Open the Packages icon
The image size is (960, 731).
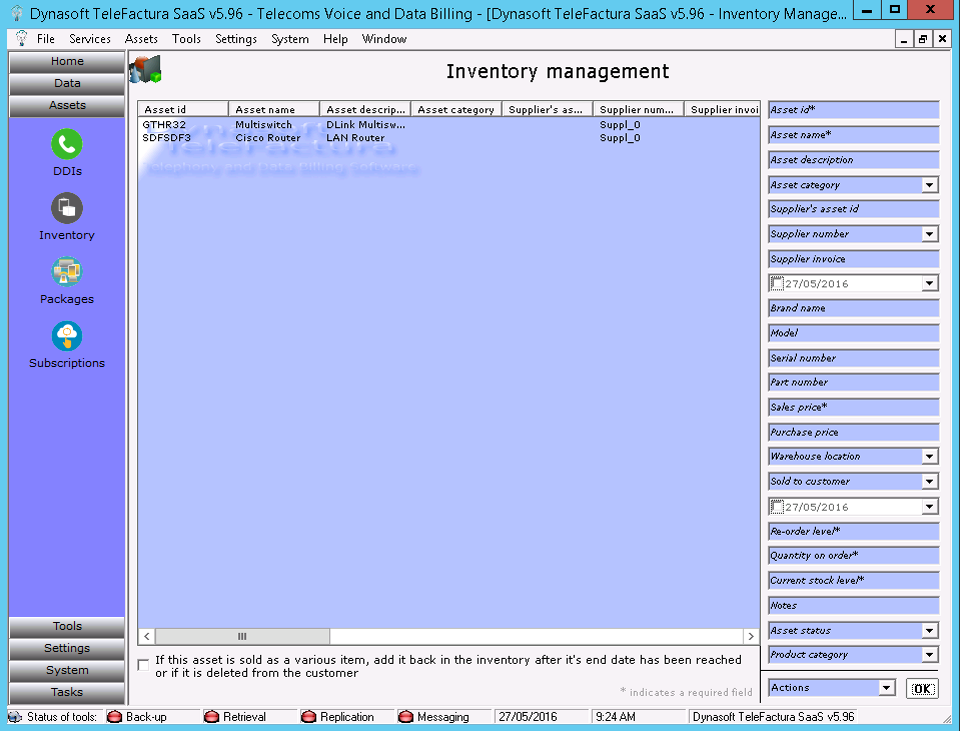[x=67, y=272]
